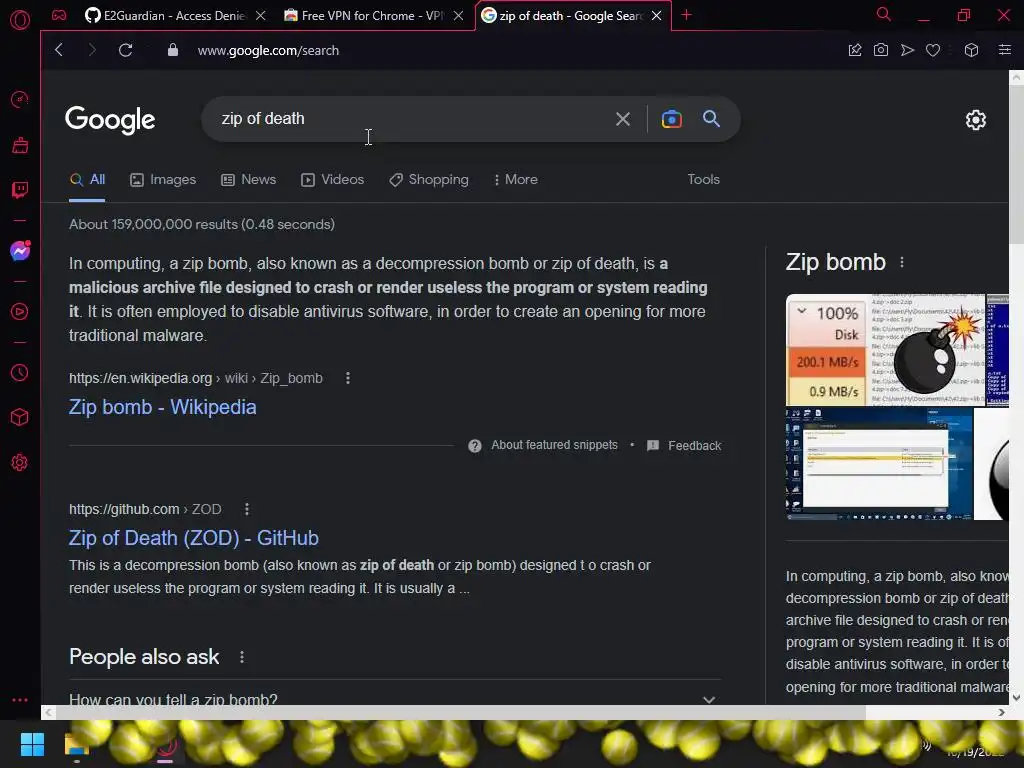This screenshot has width=1024, height=768.
Task: Switch to Videos results
Action: tap(332, 180)
